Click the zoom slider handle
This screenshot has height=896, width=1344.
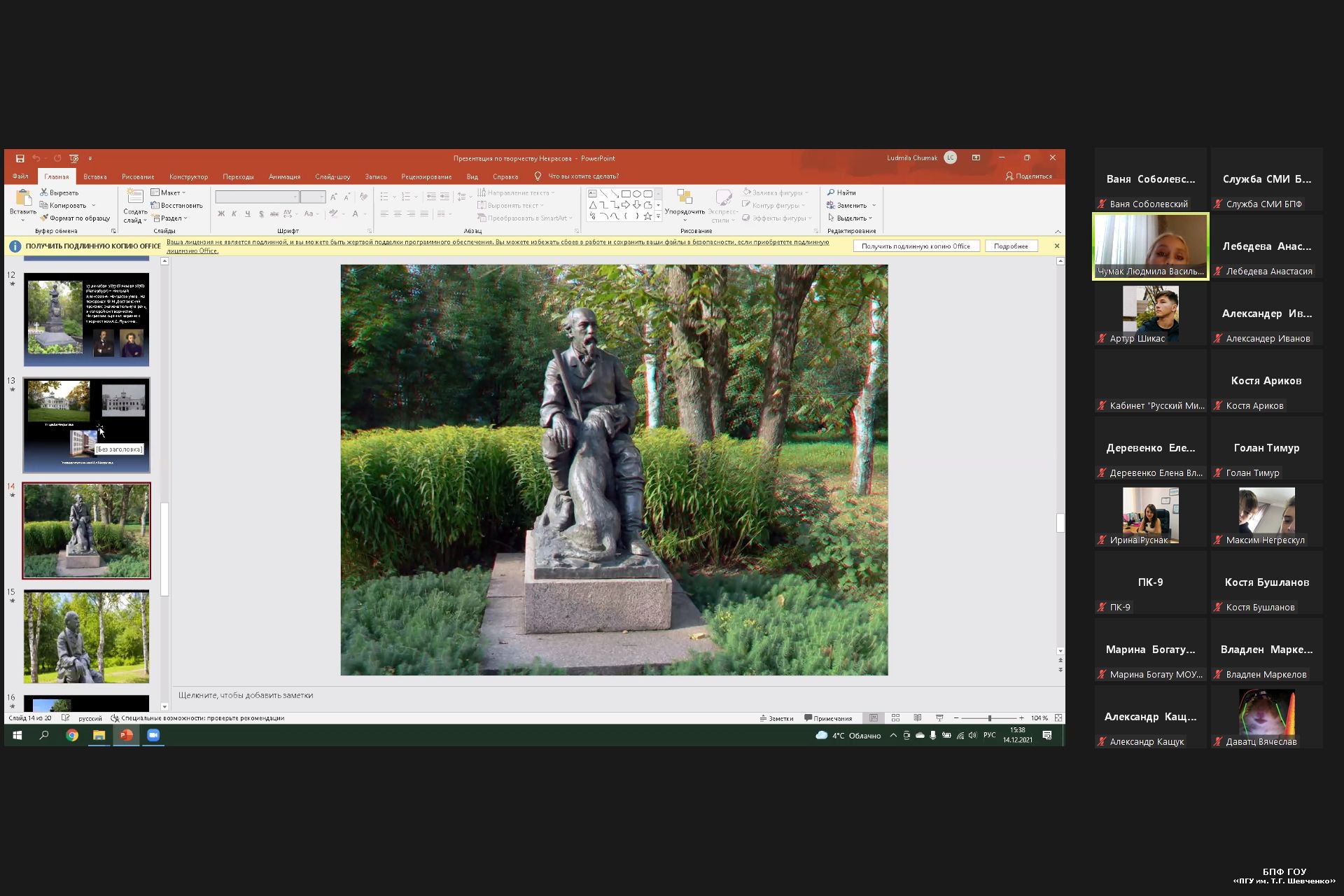point(989,718)
